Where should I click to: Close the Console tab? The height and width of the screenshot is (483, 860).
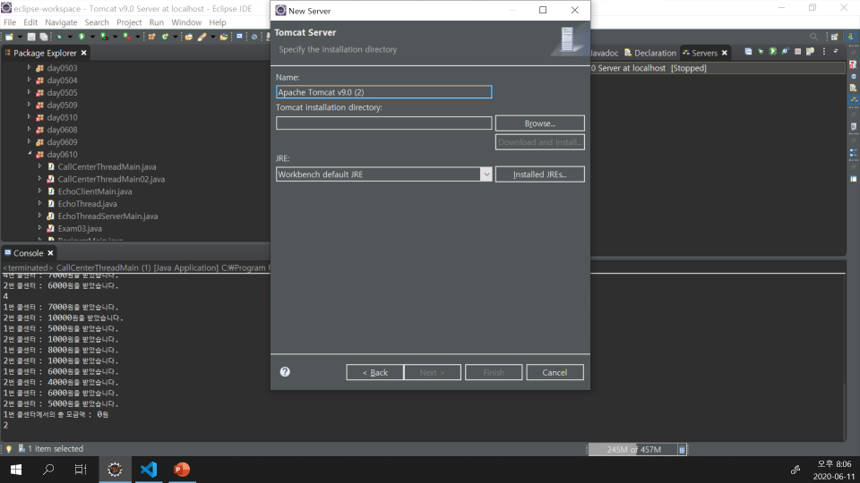(50, 253)
